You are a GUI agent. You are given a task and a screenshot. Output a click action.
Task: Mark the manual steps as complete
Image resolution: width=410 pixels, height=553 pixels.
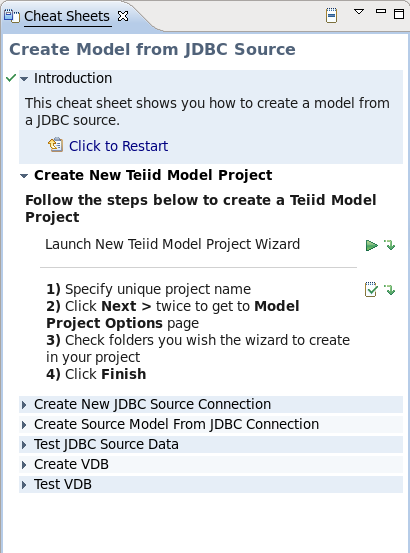pyautogui.click(x=371, y=290)
